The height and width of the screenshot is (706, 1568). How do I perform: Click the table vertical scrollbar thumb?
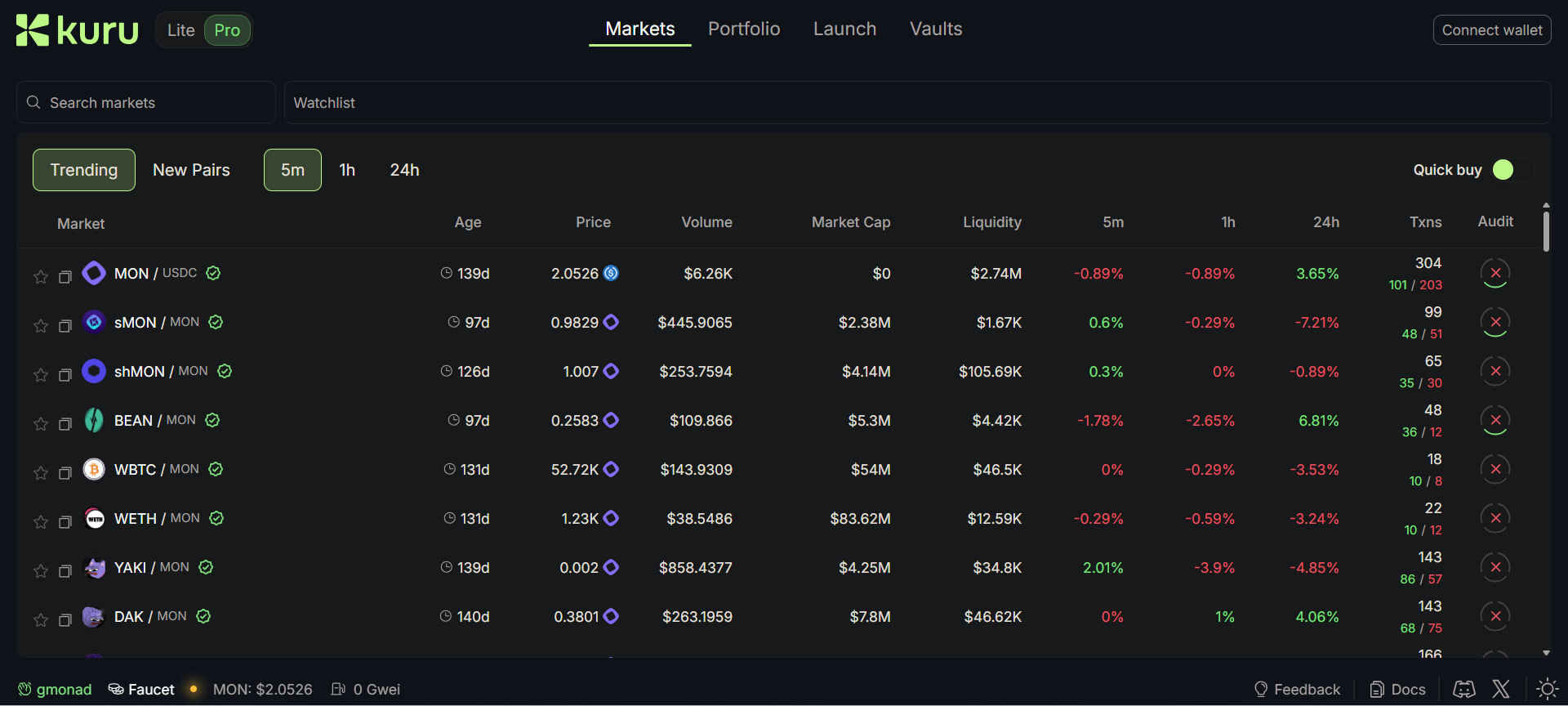(x=1546, y=231)
